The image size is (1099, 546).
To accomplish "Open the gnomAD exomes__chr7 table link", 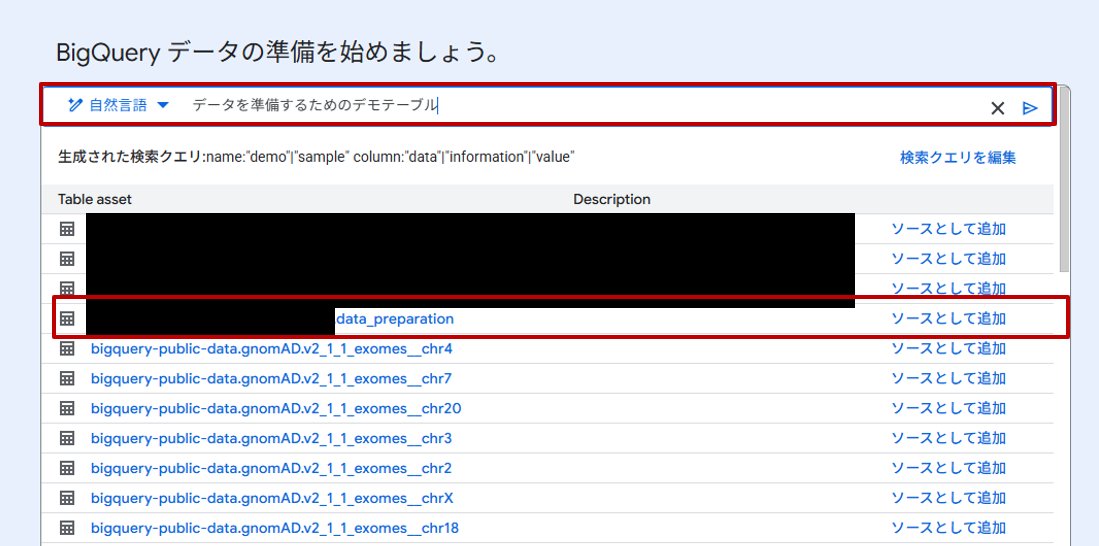I will pos(271,379).
